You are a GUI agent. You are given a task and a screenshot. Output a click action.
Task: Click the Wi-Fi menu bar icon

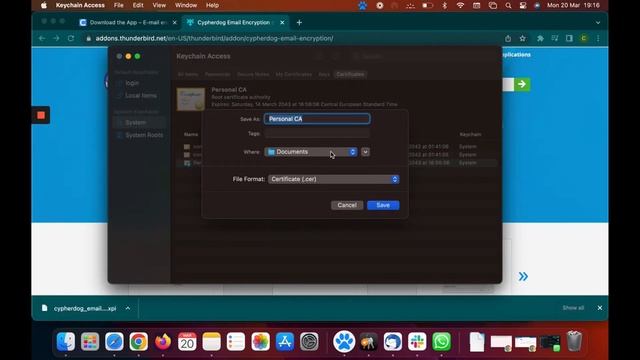[460, 5]
